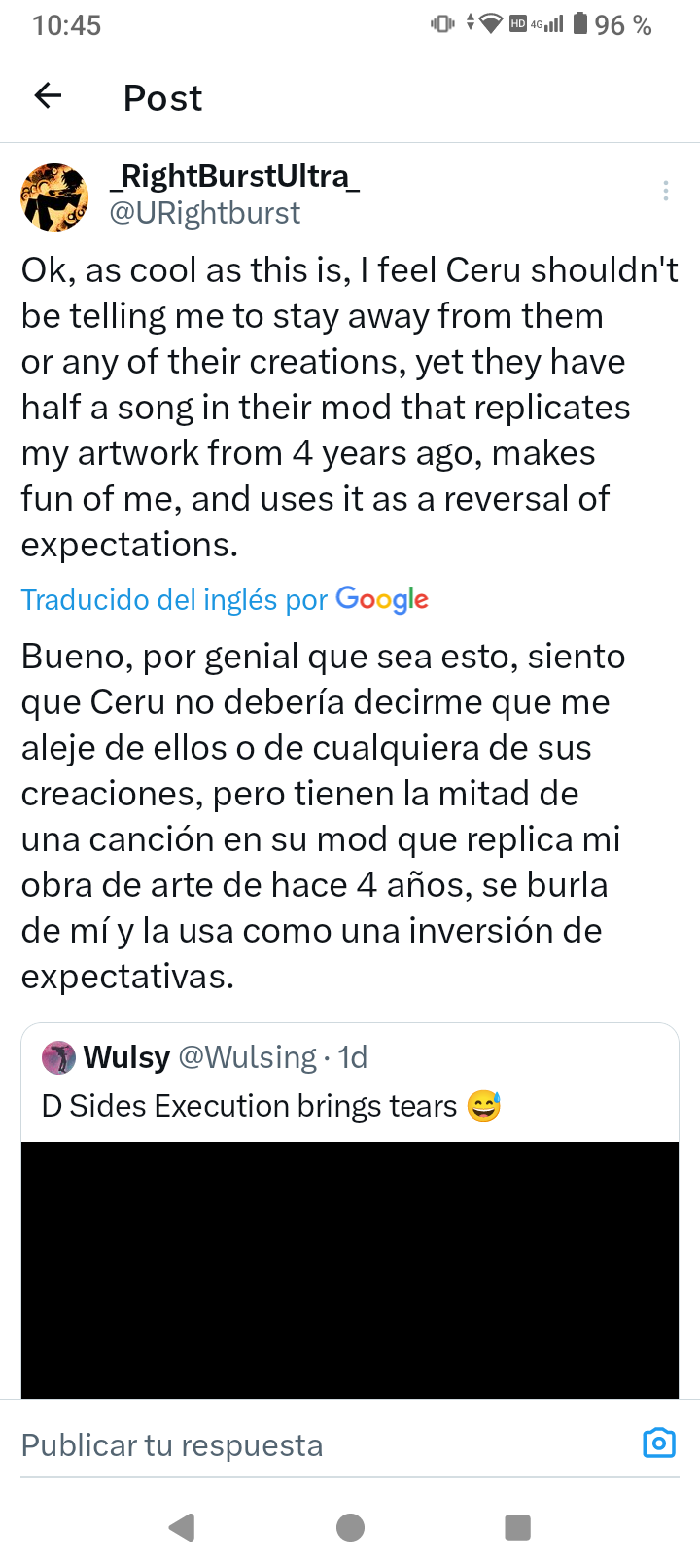Open the three-dot post options menu
The width and height of the screenshot is (700, 1568).
point(666,191)
